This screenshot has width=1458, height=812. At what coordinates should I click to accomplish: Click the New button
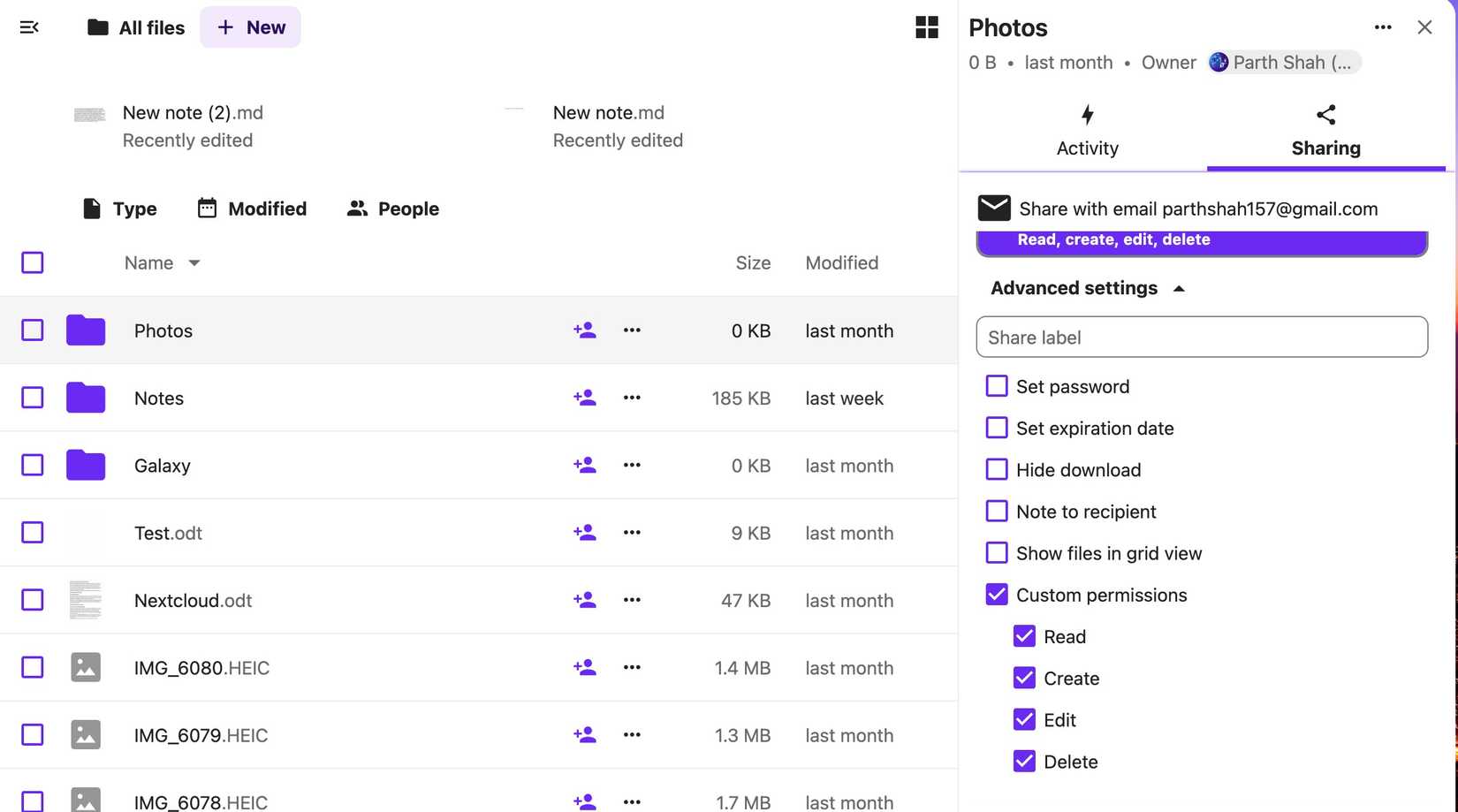[x=251, y=27]
